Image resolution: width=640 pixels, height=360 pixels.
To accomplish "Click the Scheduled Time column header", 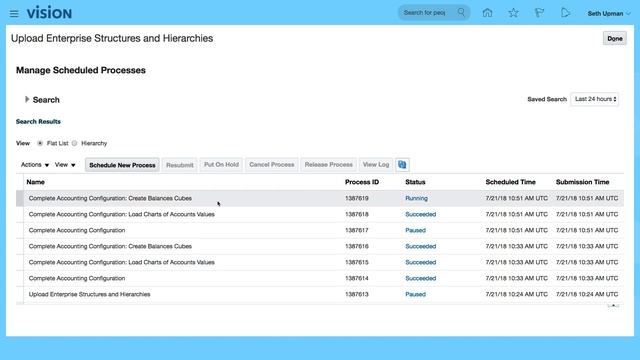I will (x=510, y=182).
